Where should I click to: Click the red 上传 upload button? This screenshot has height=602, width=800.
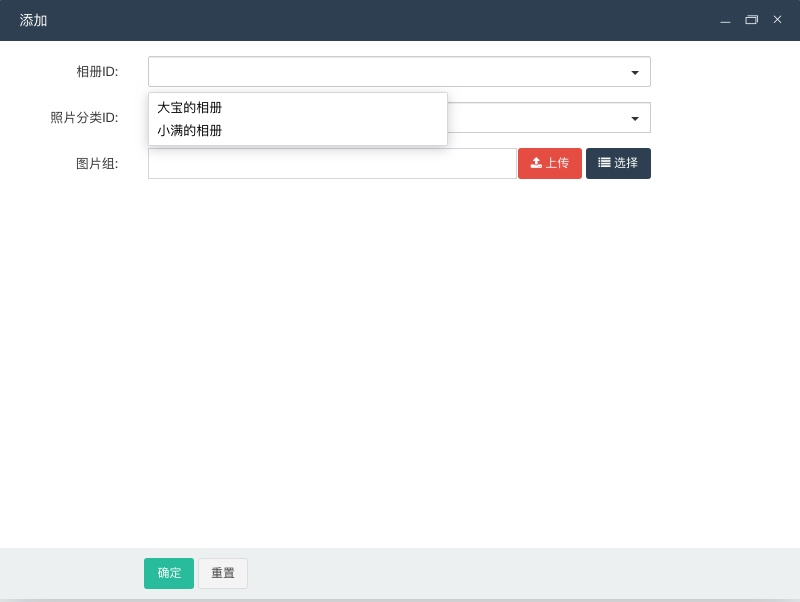click(549, 163)
